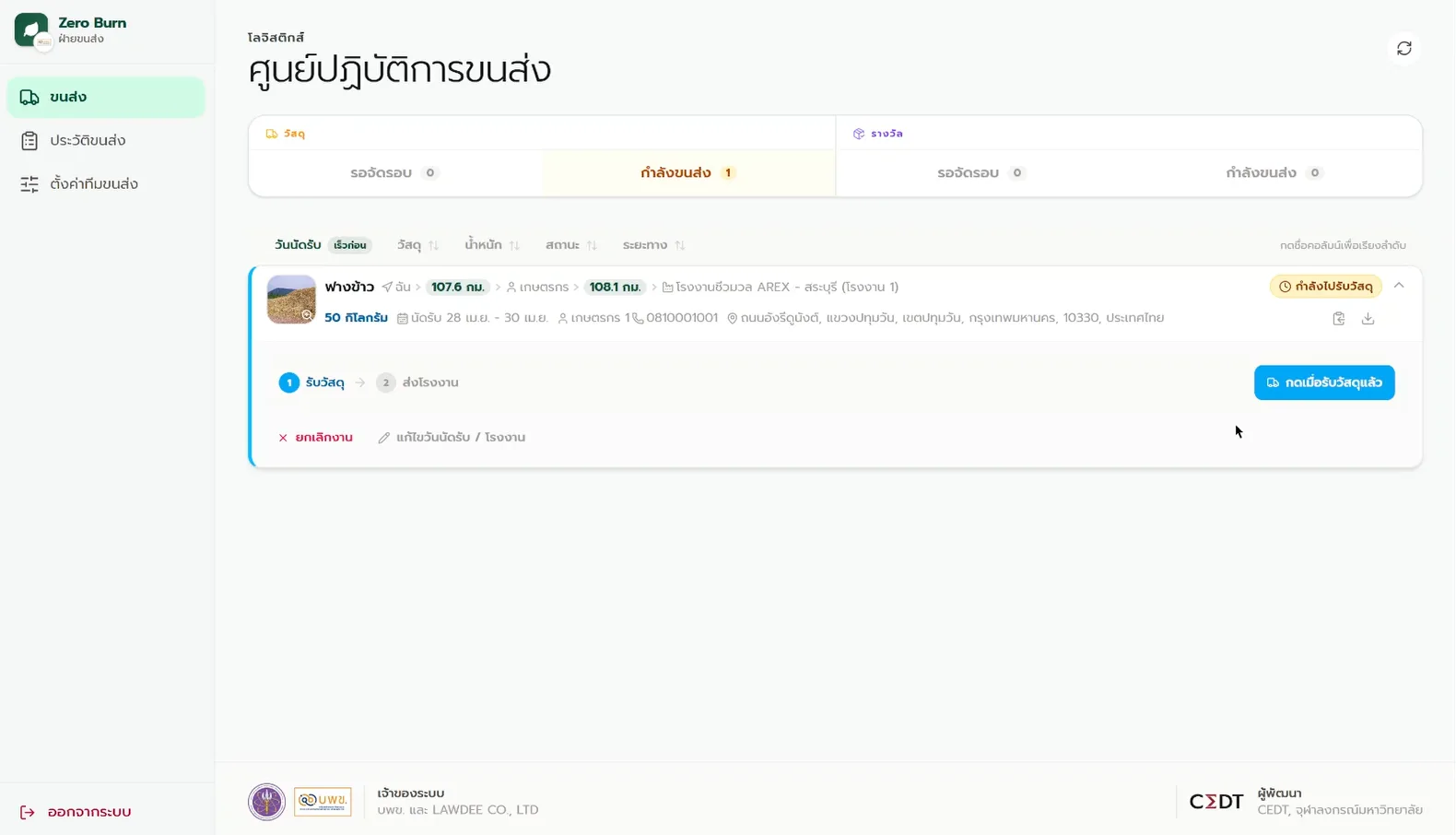Click the copy clipboard icon on the ฟางข้าว job
1456x835 pixels.
(x=1339, y=318)
